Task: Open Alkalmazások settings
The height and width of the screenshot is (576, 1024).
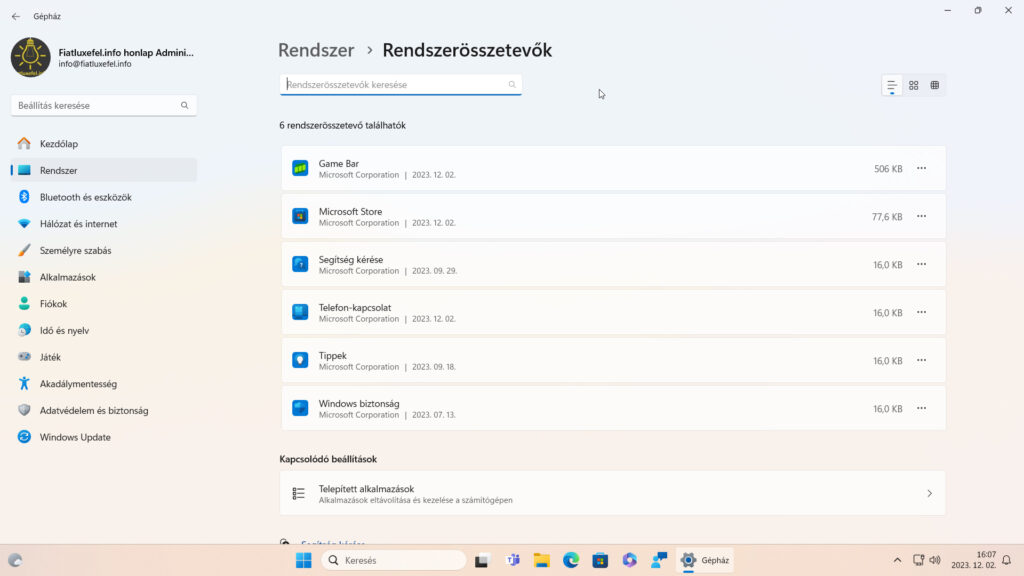Action: click(104, 278)
